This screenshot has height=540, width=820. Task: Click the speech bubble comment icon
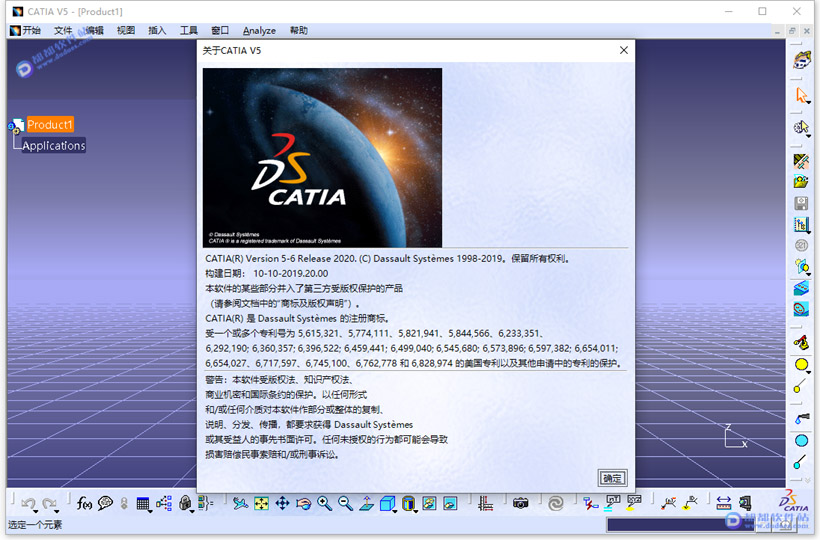pyautogui.click(x=105, y=503)
